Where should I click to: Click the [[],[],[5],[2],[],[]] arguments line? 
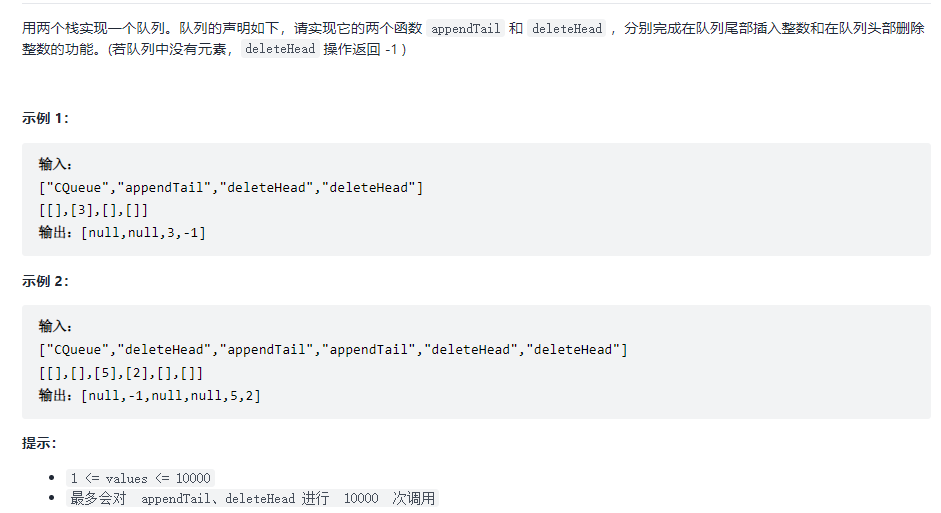(x=121, y=372)
